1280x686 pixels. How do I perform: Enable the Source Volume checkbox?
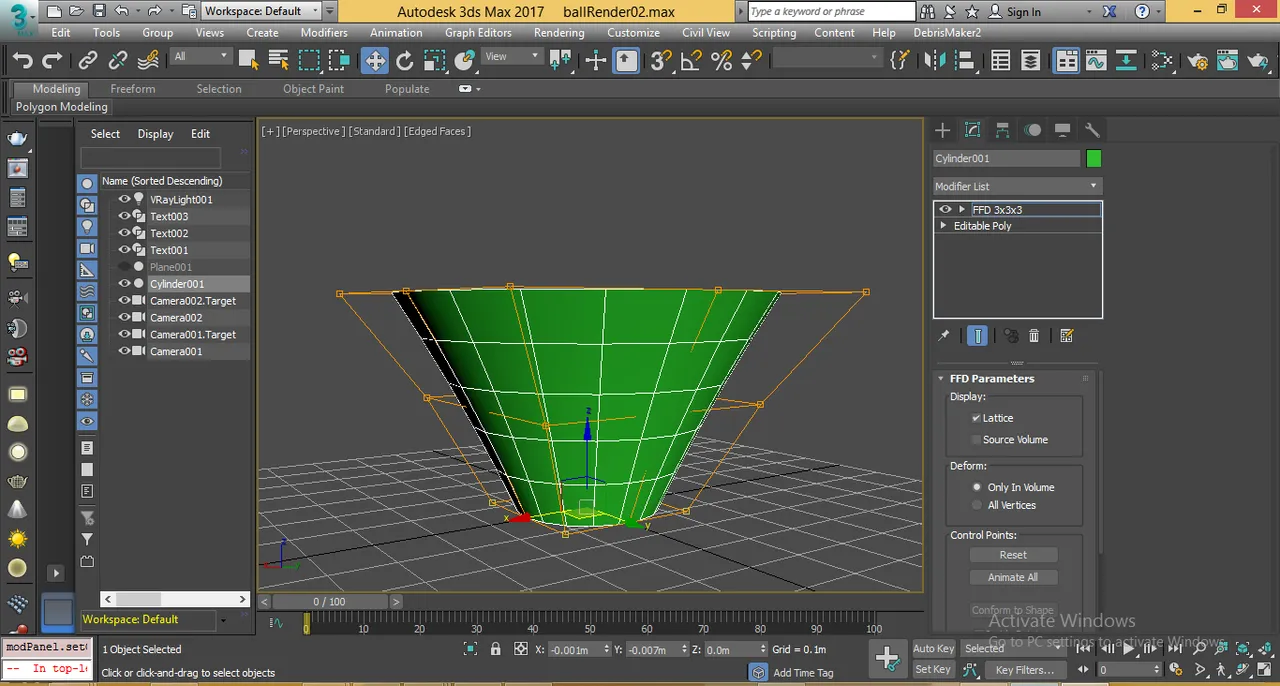(976, 440)
